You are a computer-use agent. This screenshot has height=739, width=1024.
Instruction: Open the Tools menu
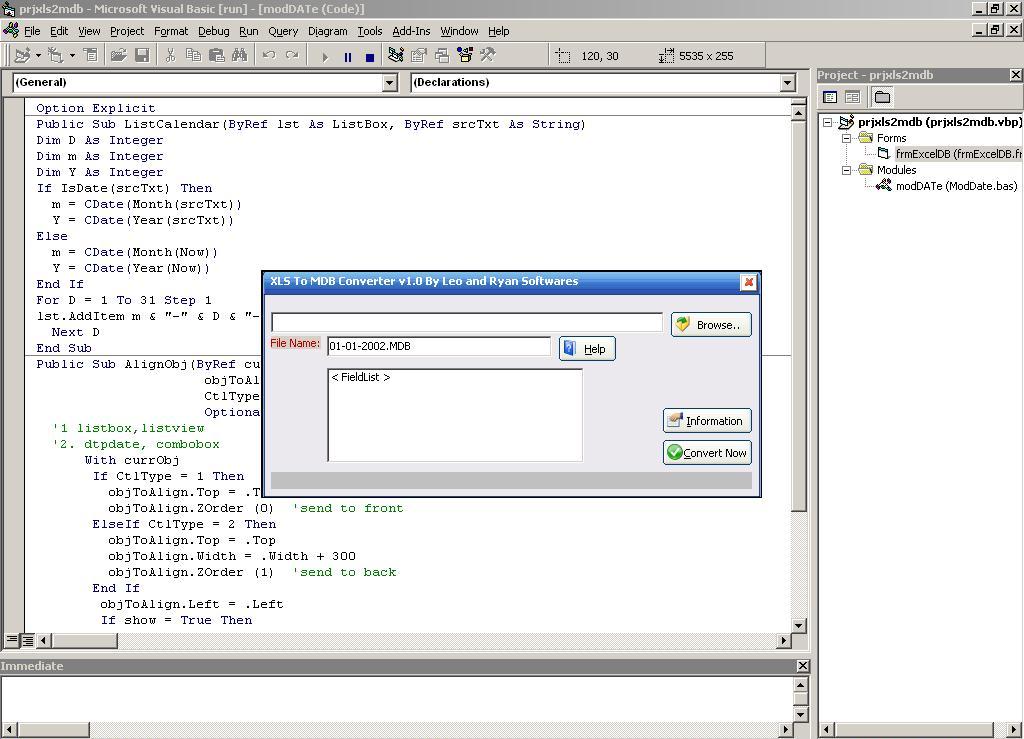point(370,31)
